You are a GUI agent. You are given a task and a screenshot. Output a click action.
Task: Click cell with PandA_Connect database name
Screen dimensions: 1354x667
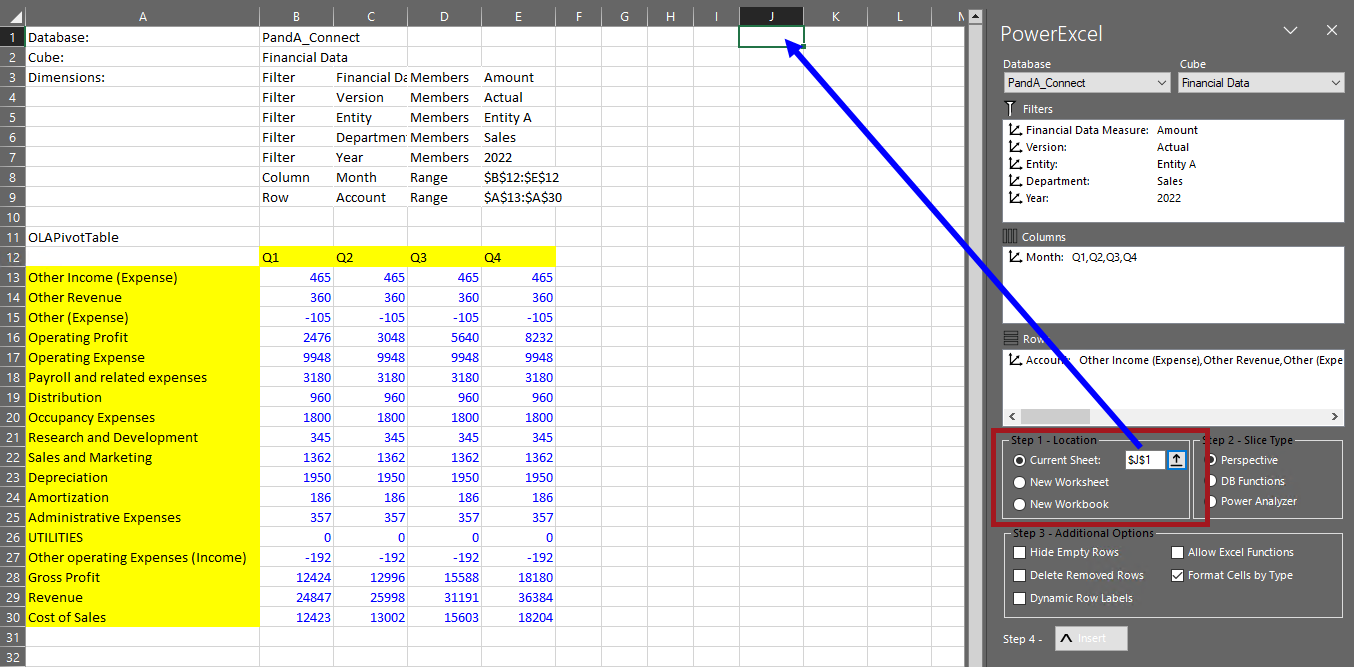296,37
